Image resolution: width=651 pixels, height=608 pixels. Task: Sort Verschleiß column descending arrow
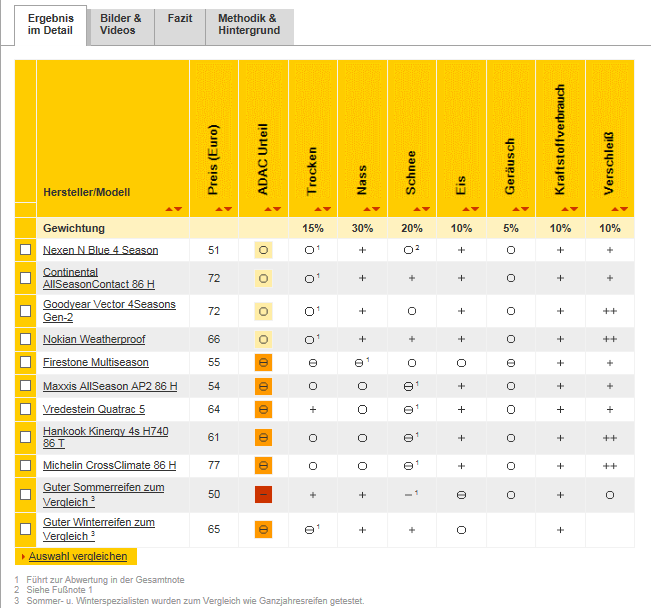(x=624, y=209)
